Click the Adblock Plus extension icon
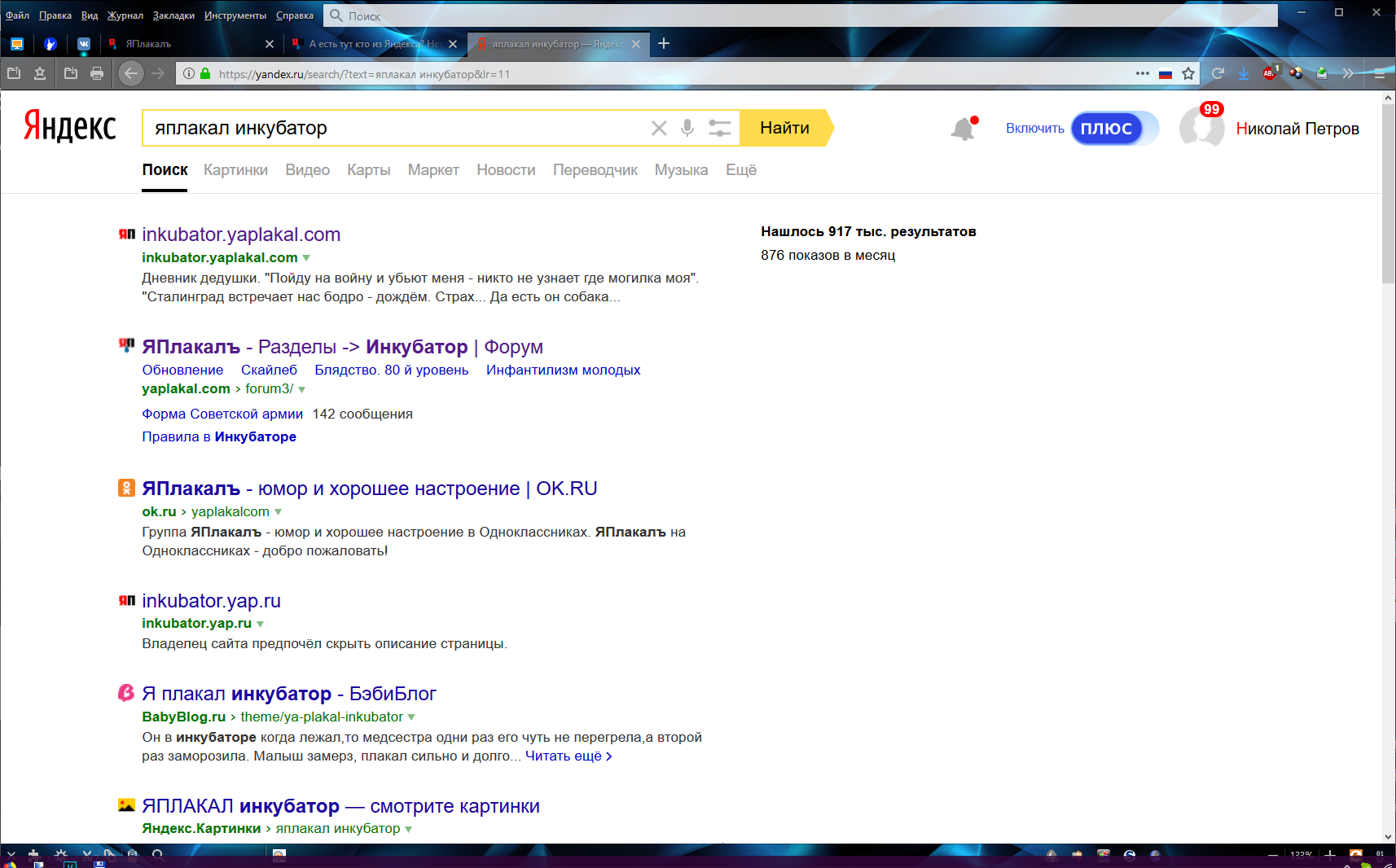This screenshot has width=1396, height=868. (1270, 72)
